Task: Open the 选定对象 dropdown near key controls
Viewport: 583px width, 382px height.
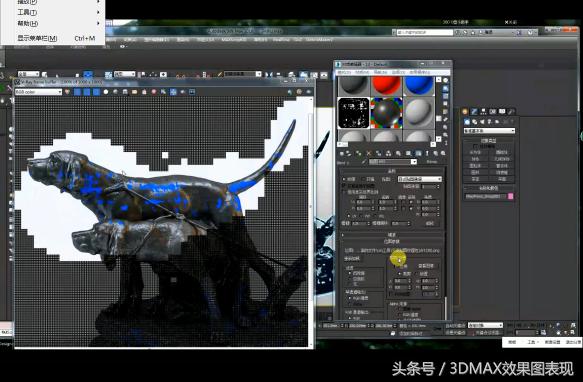Action: [485, 325]
